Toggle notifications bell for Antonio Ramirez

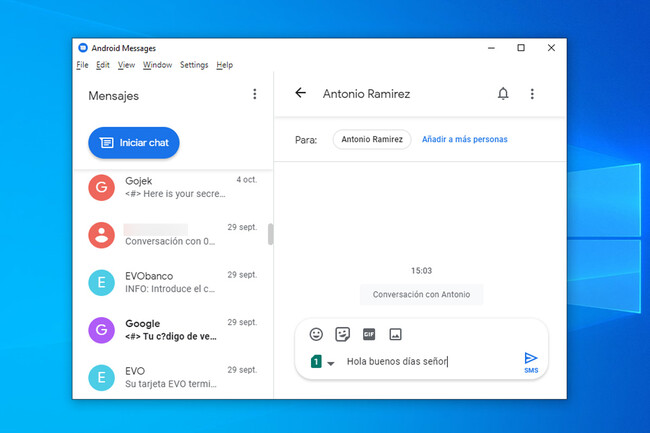503,94
